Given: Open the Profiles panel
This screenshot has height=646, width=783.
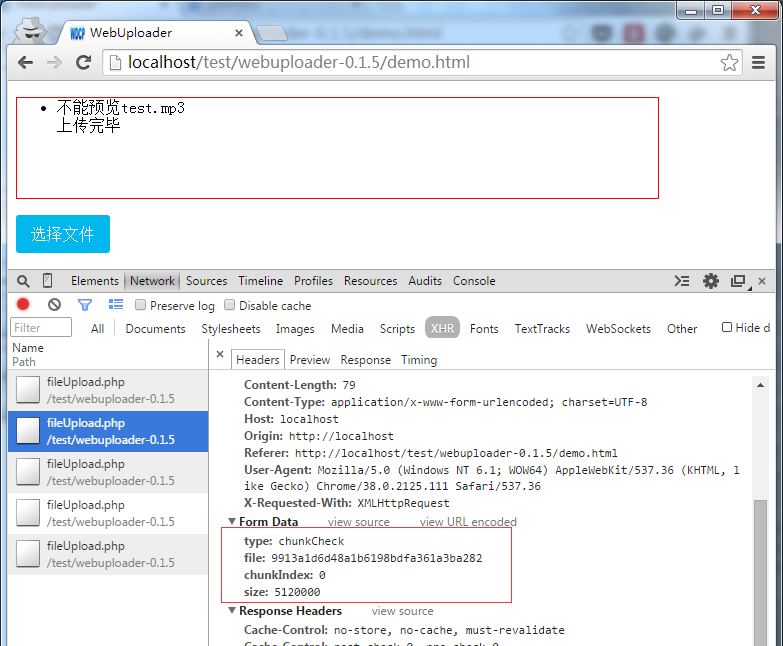Looking at the screenshot, I should tap(313, 281).
